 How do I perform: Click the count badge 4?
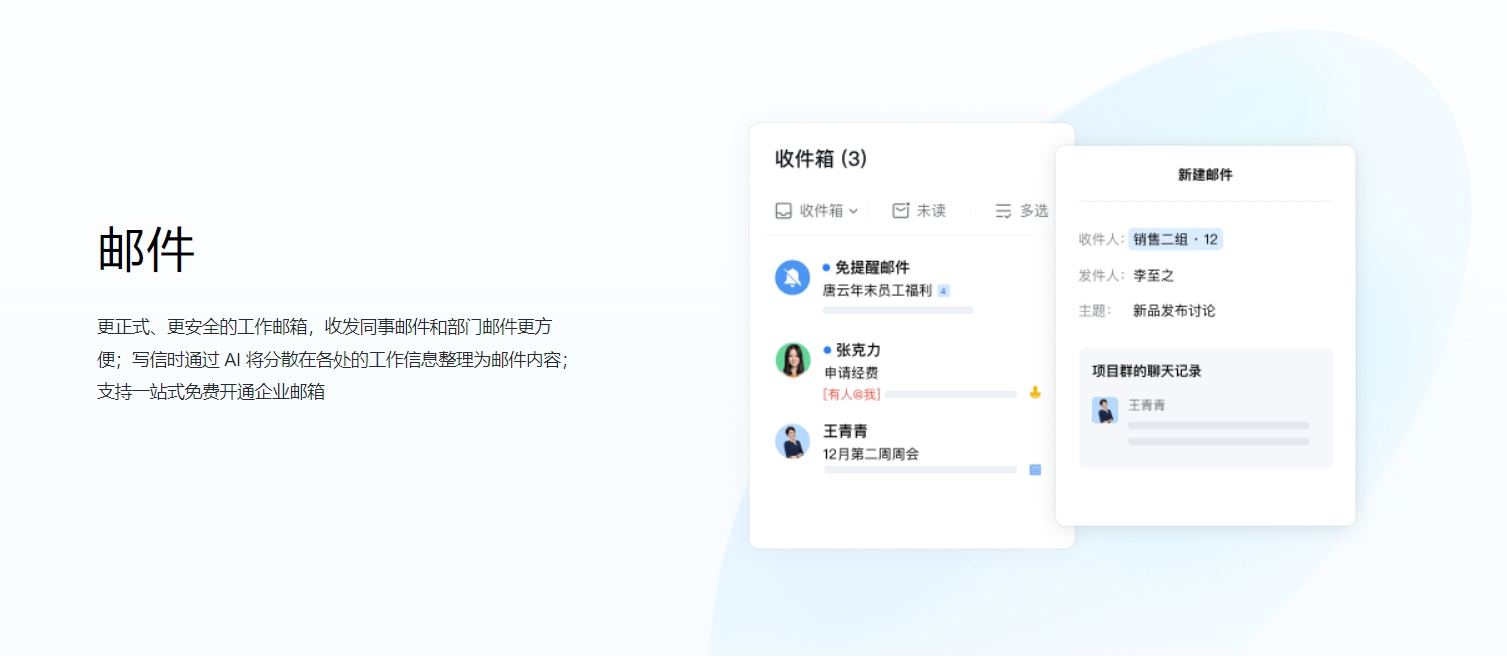[x=943, y=291]
